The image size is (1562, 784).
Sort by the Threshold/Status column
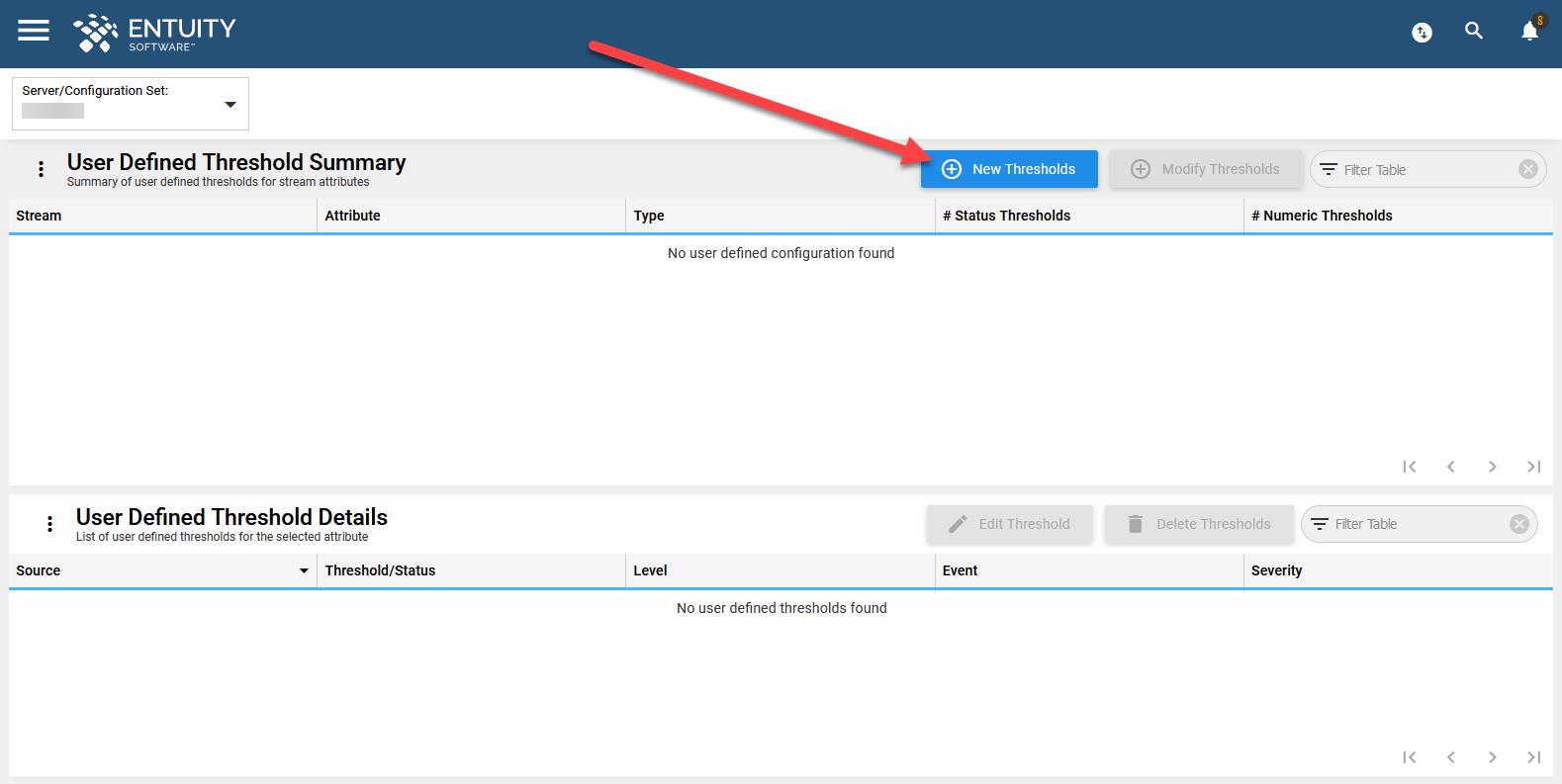472,570
